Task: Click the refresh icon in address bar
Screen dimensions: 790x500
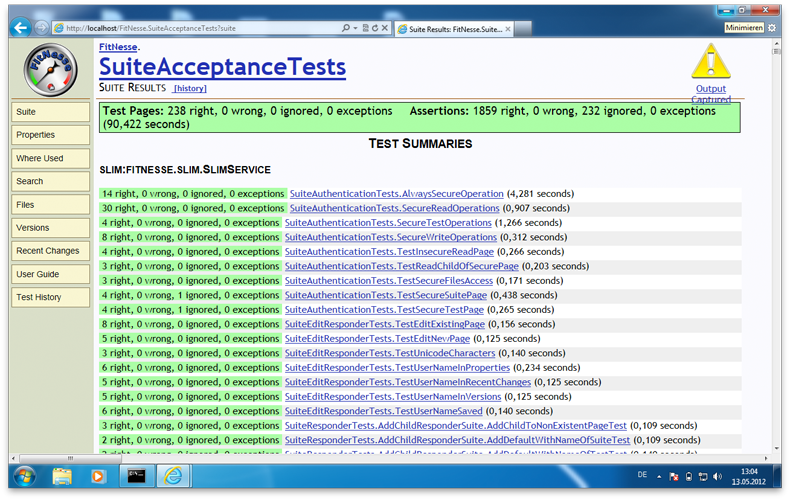Action: tap(375, 28)
